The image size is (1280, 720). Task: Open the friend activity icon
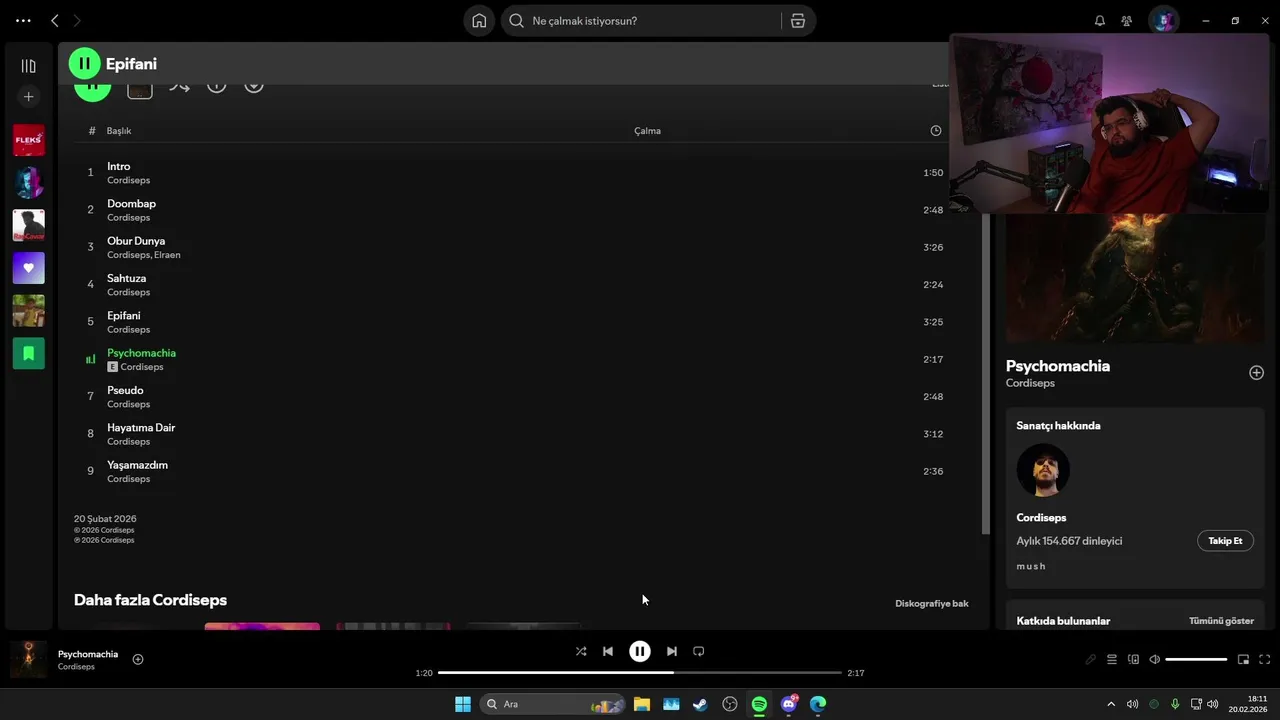[x=1127, y=21]
